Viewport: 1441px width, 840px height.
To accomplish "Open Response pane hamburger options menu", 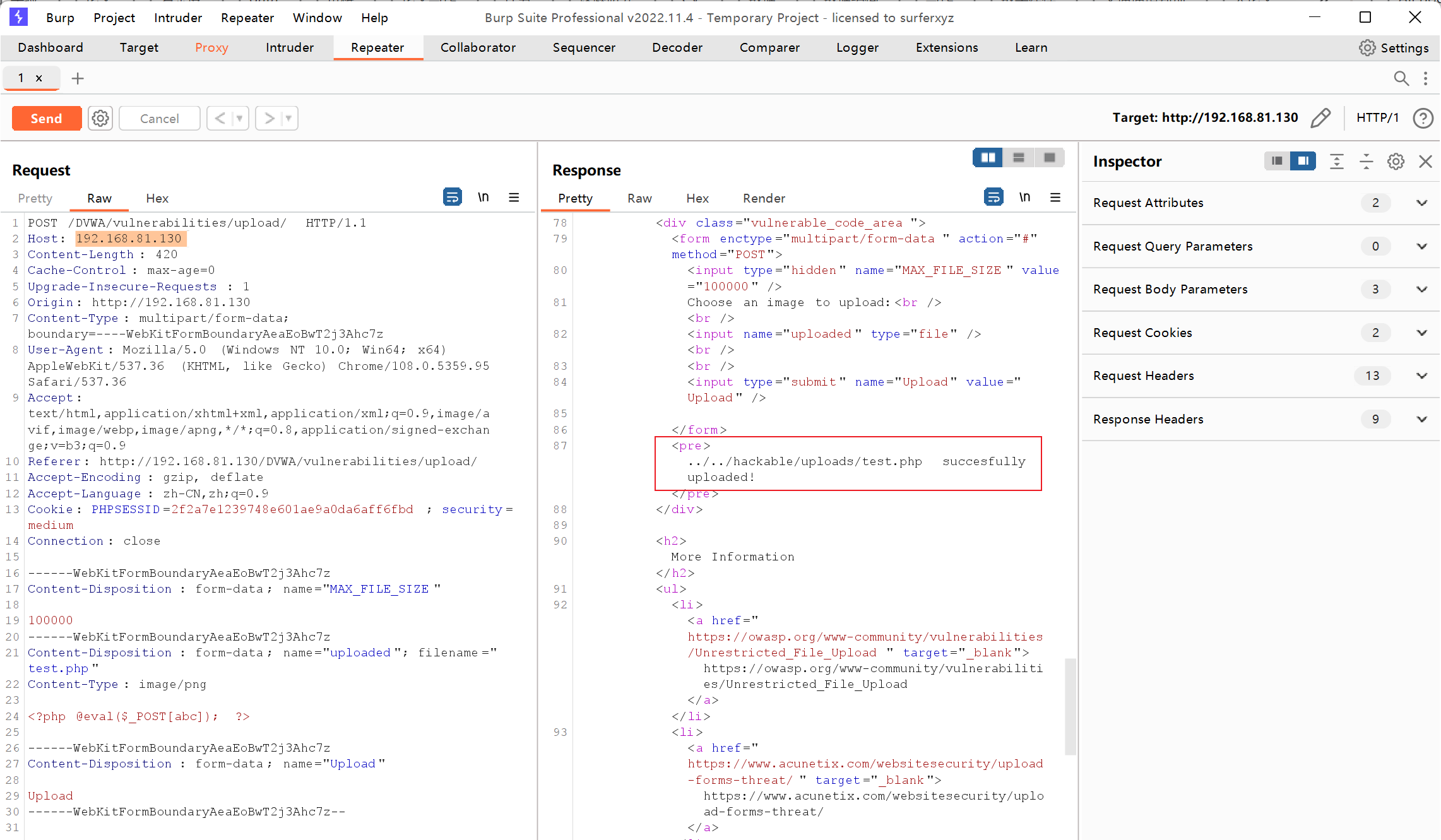I will 1055,198.
